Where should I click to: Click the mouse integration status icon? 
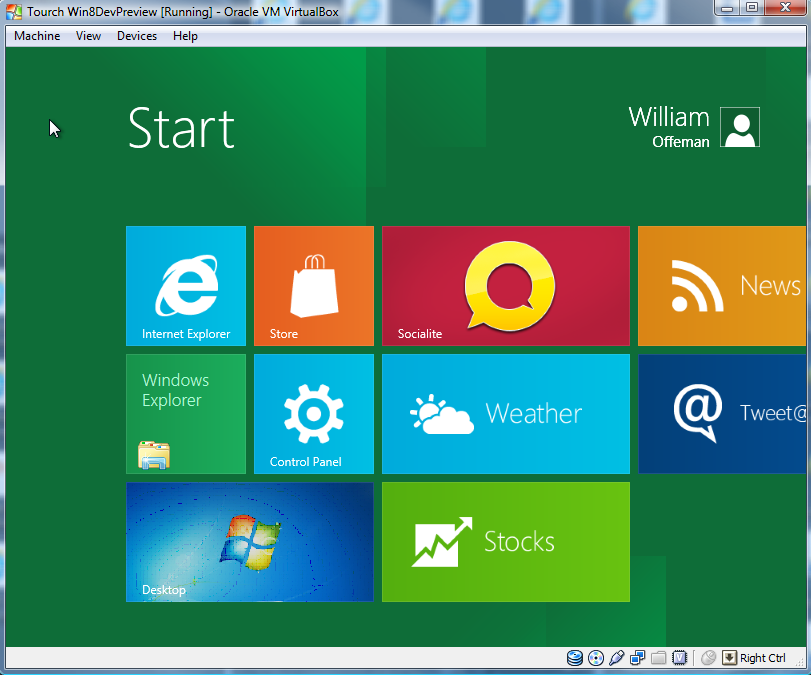(x=709, y=658)
